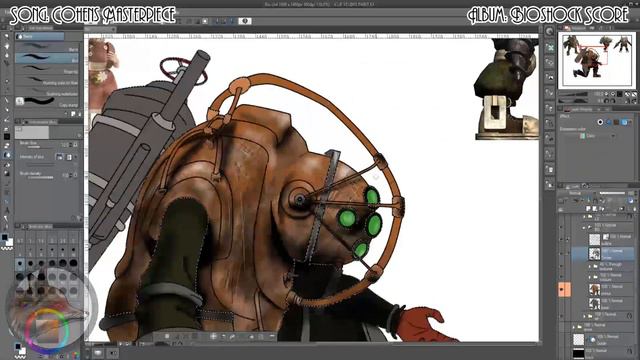640x360 pixels.
Task: Choose Running color on fiber sub tool
Action: tap(47, 80)
